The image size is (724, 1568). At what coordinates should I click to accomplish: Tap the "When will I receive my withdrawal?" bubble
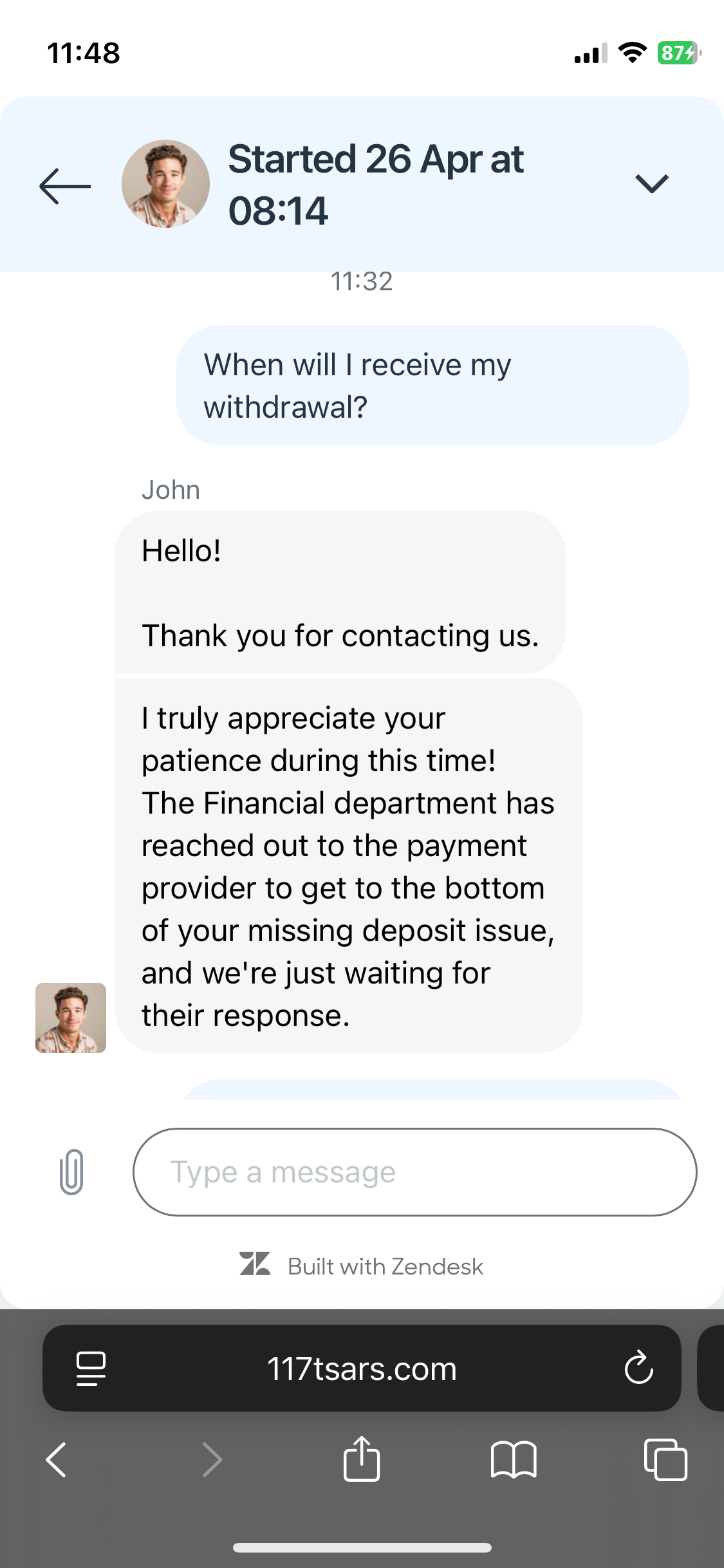[432, 386]
